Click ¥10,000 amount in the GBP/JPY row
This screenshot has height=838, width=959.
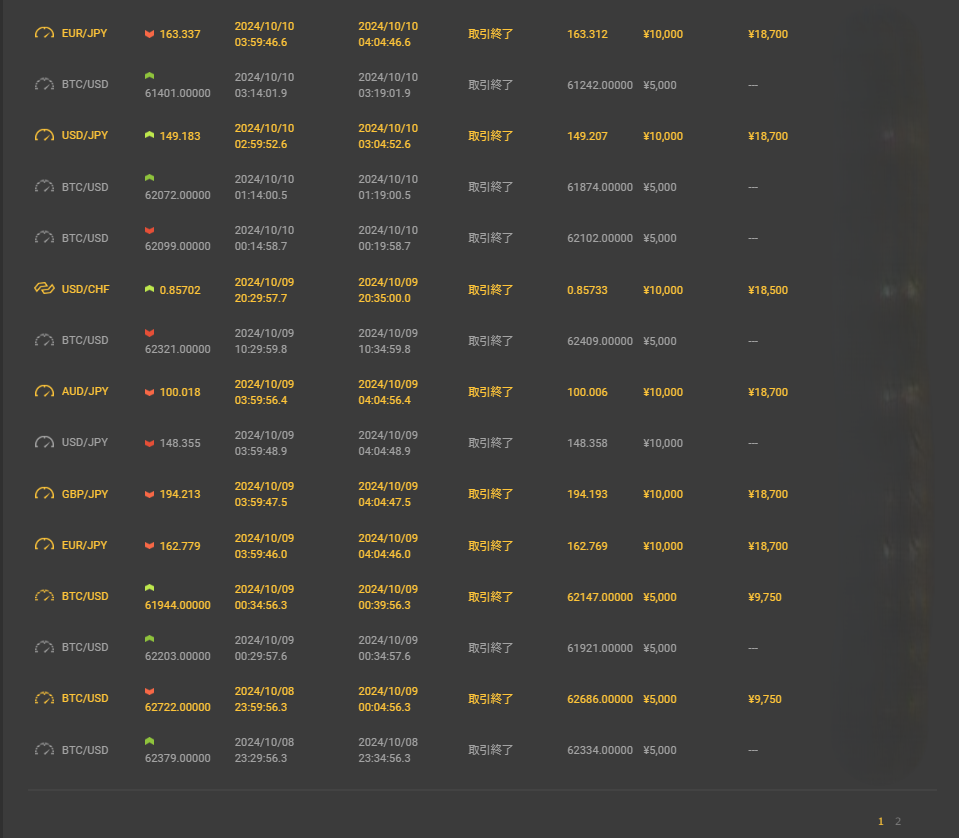pos(663,494)
